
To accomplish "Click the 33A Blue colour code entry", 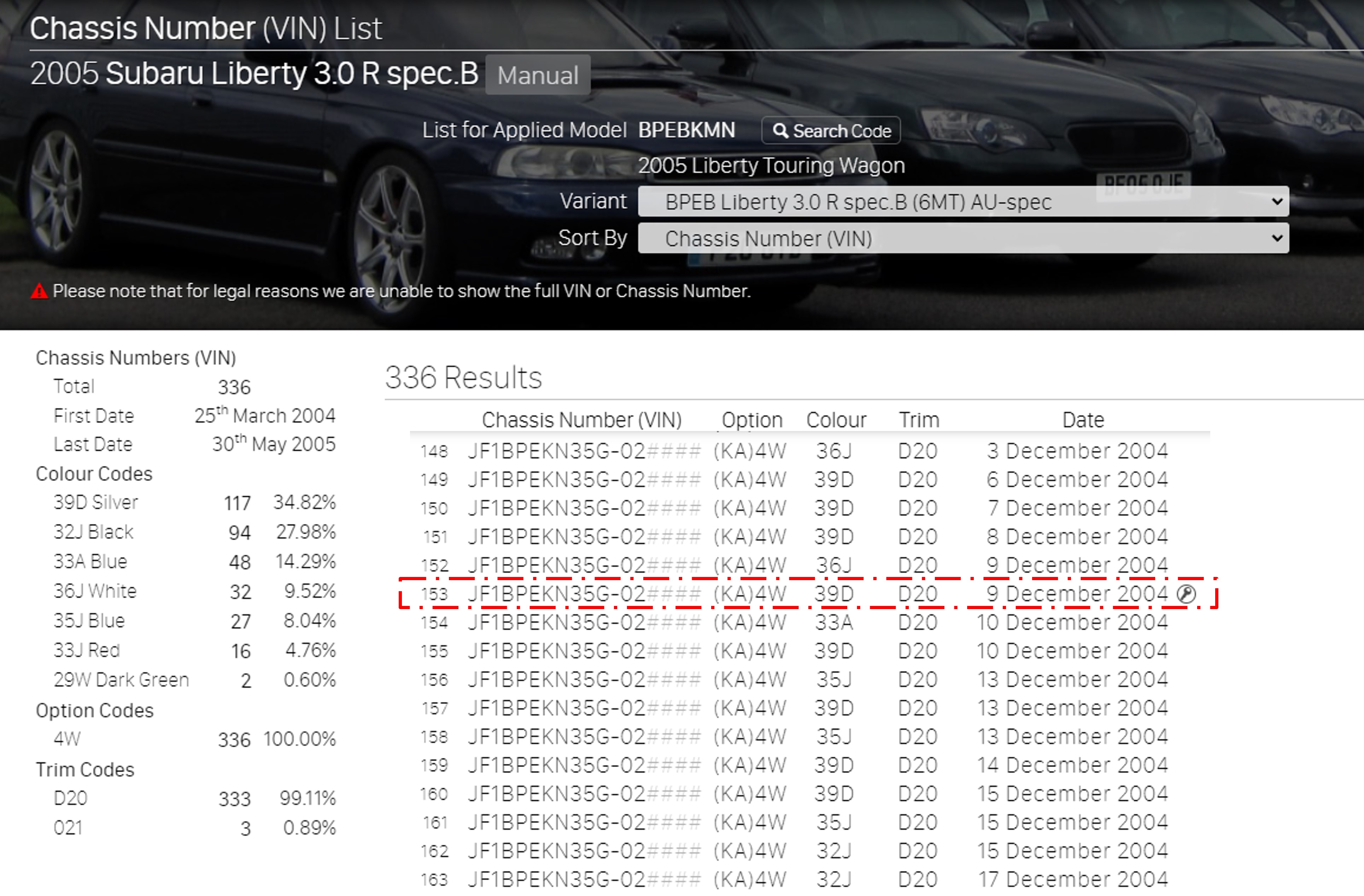I will 90,561.
